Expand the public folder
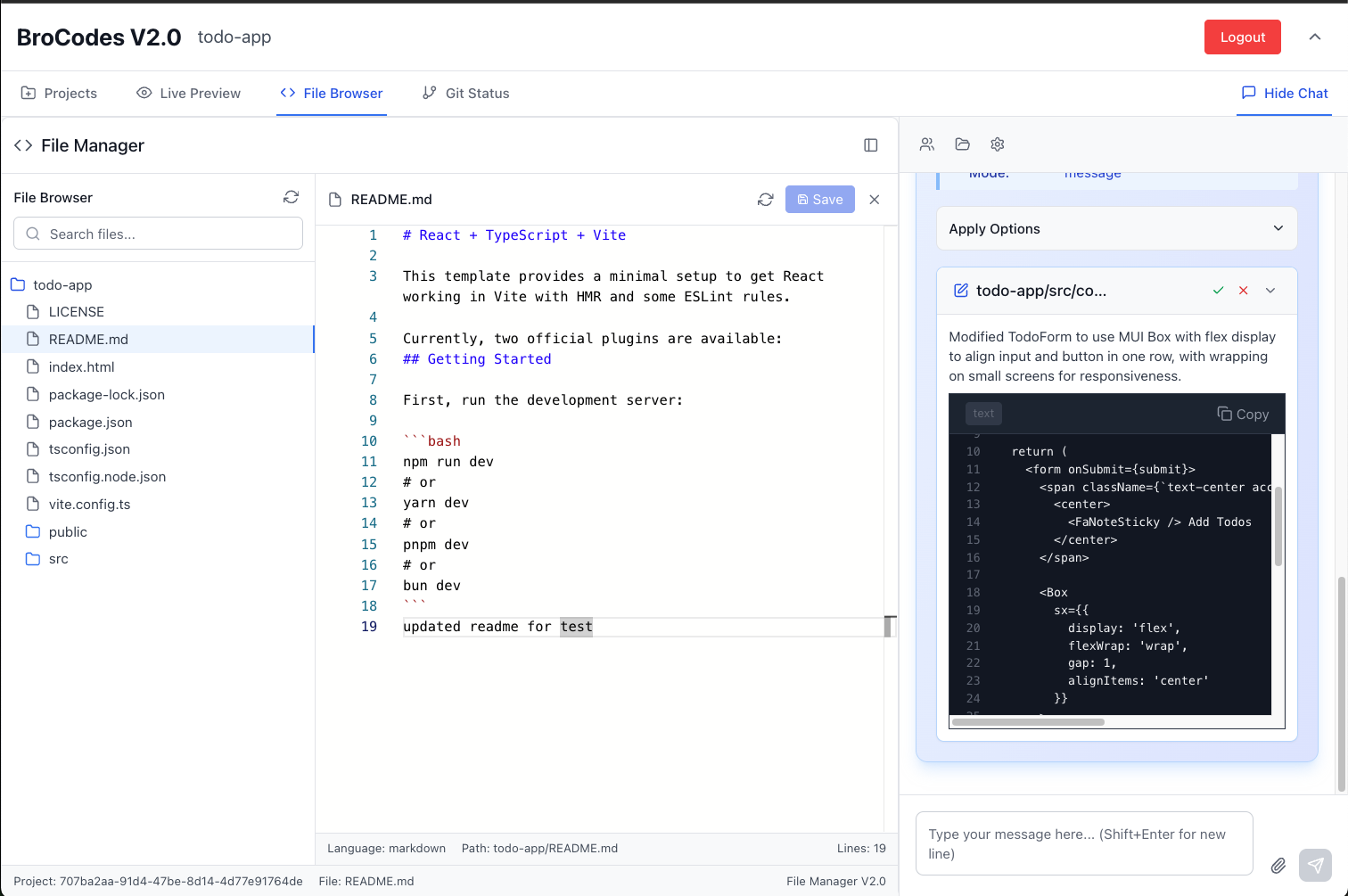This screenshot has height=896, width=1348. click(x=157, y=532)
